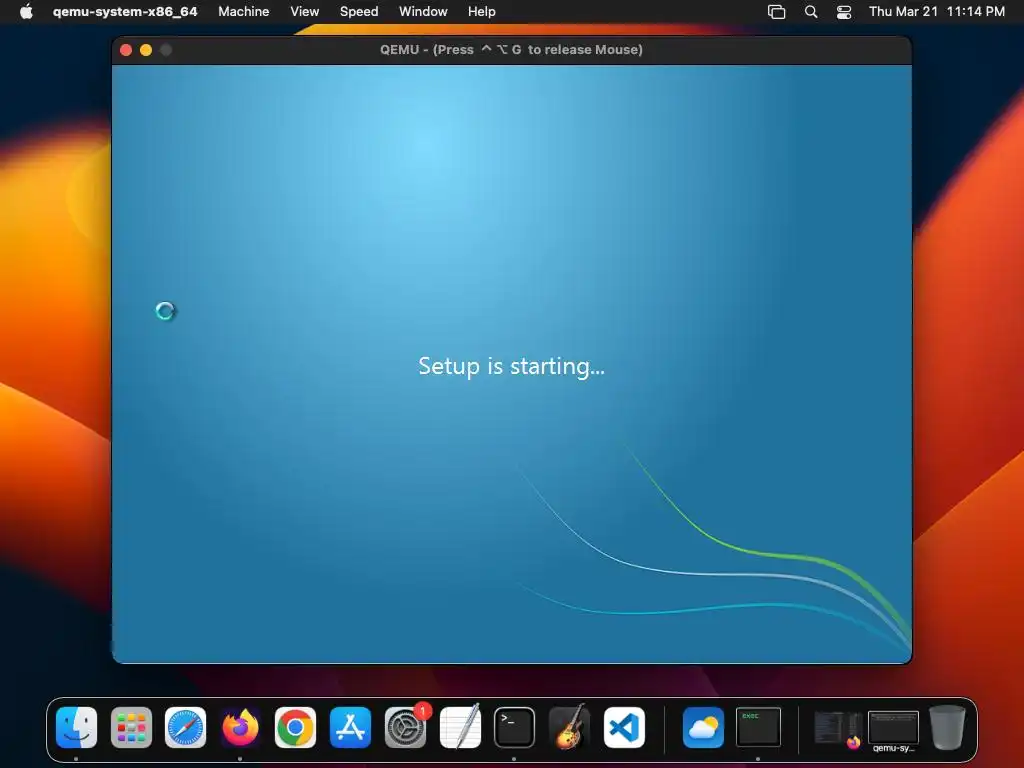
Task: Open GarageBand guitar icon in Dock
Action: click(x=569, y=727)
